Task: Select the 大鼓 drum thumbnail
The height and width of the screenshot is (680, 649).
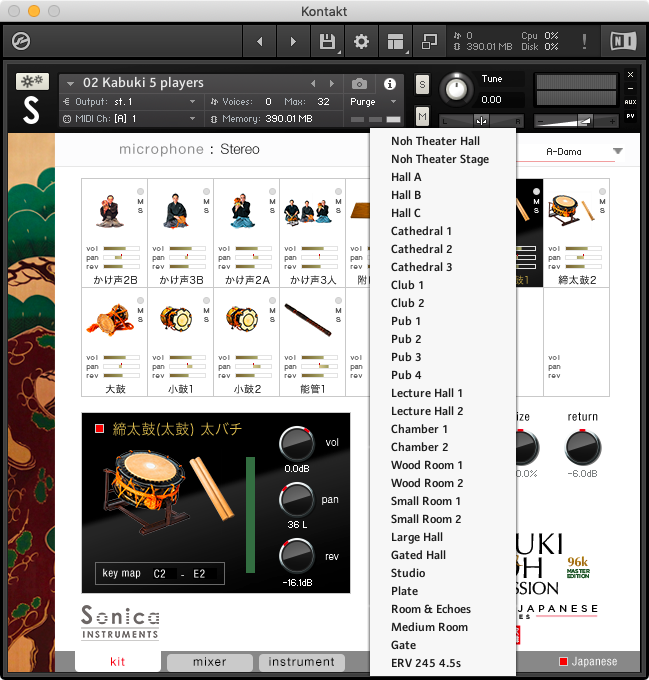Action: click(110, 320)
